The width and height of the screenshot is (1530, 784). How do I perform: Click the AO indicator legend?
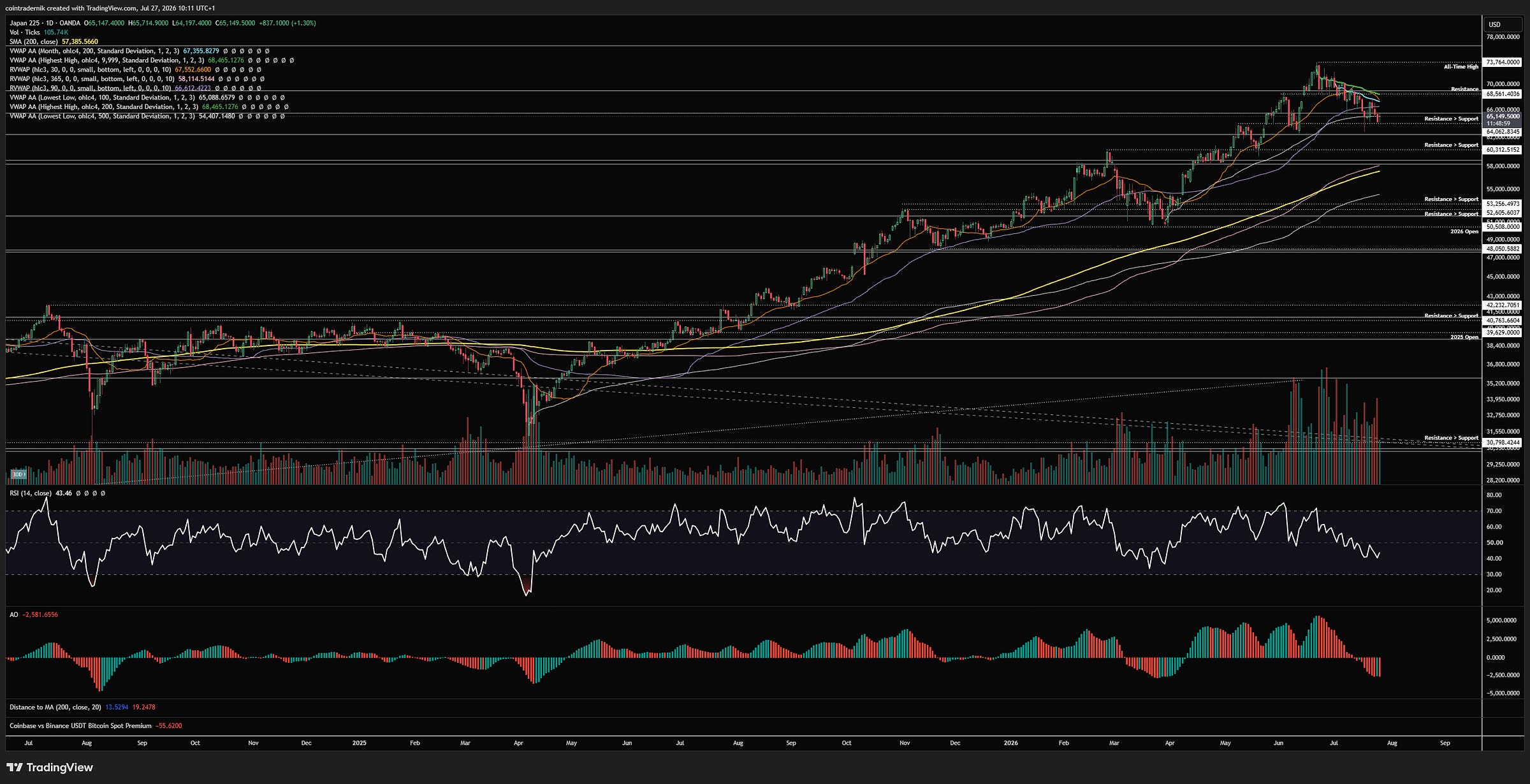click(x=14, y=614)
